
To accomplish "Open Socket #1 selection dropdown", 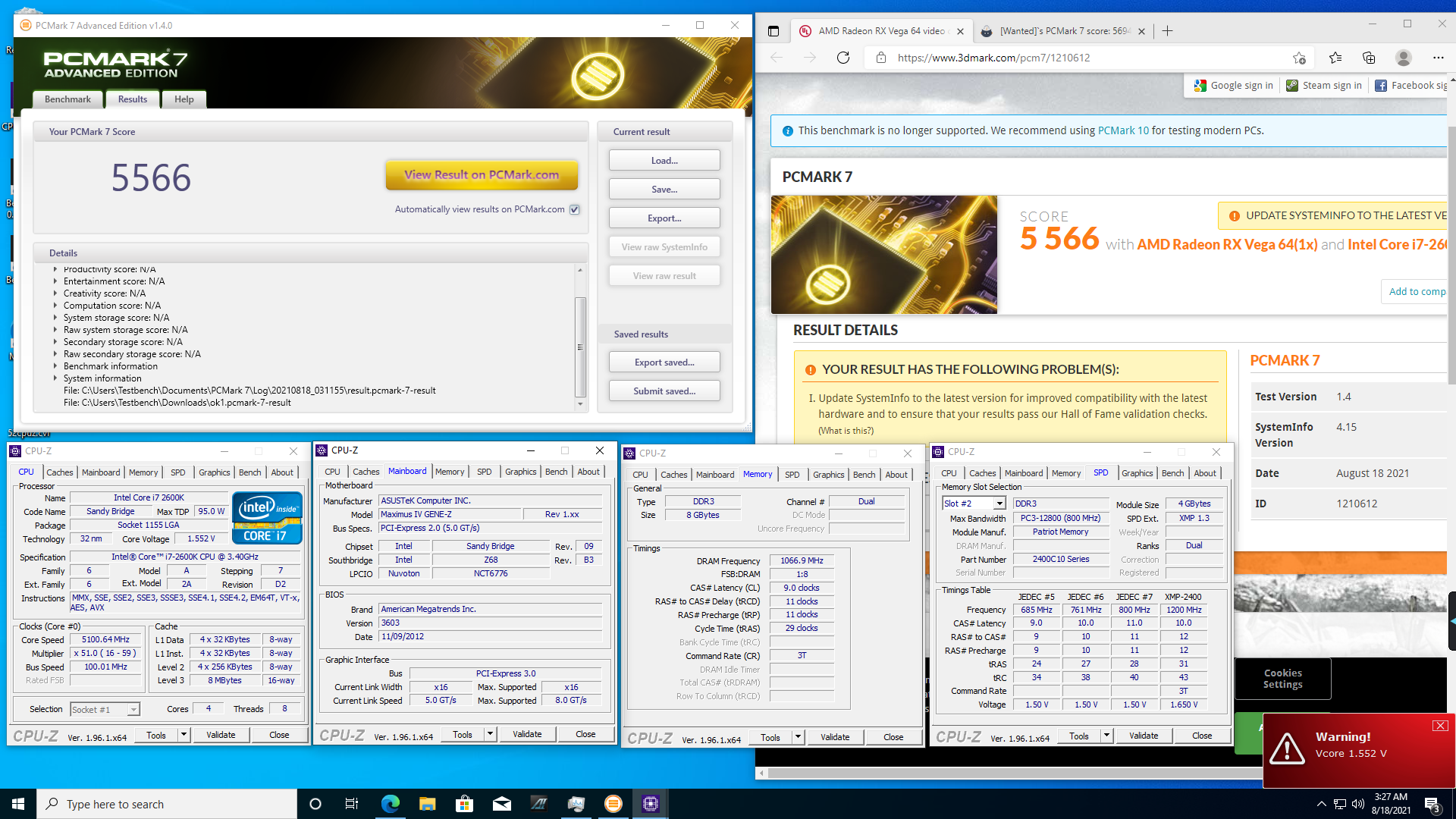I will [133, 710].
